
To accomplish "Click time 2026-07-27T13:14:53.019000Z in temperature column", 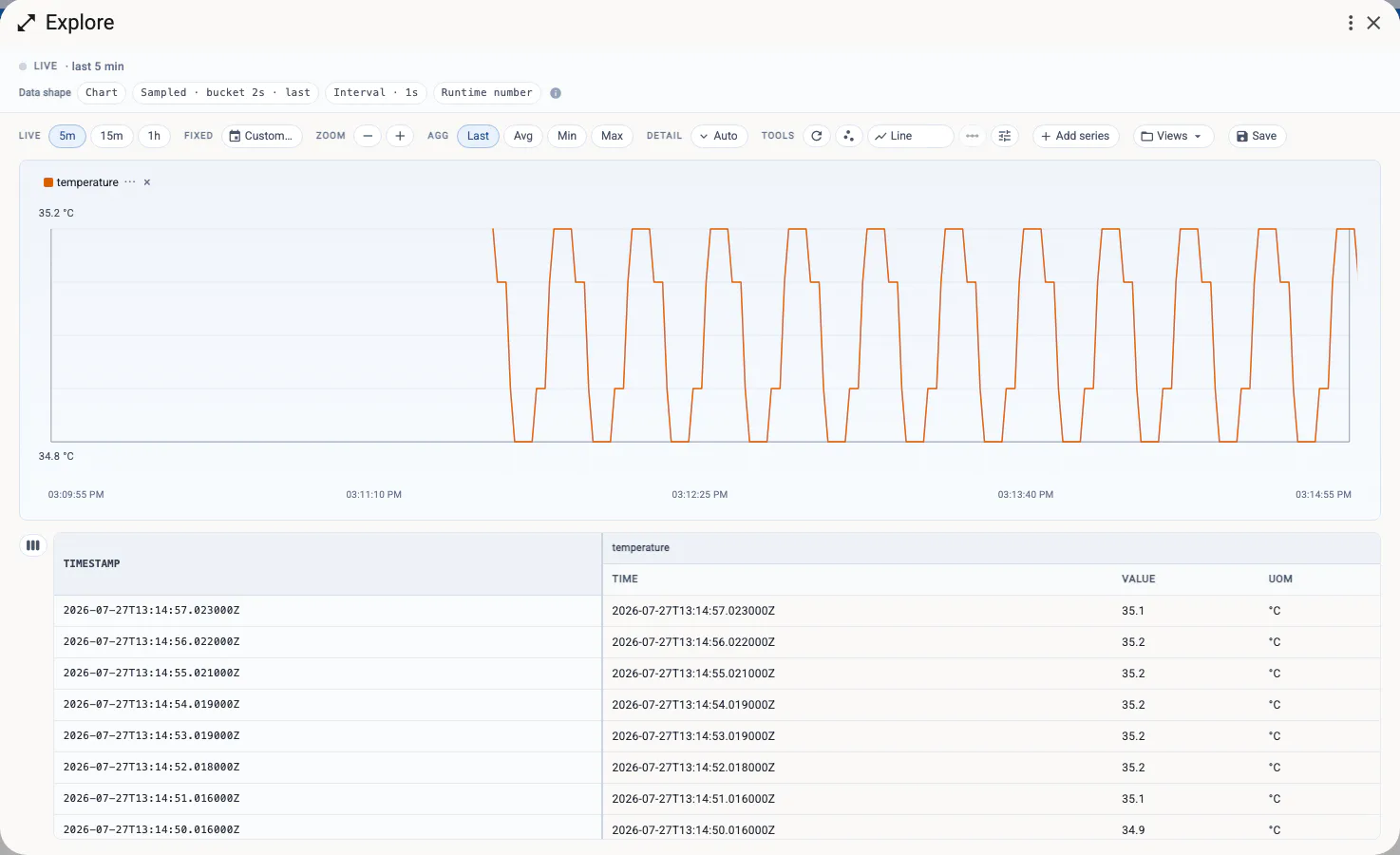I will click(693, 736).
